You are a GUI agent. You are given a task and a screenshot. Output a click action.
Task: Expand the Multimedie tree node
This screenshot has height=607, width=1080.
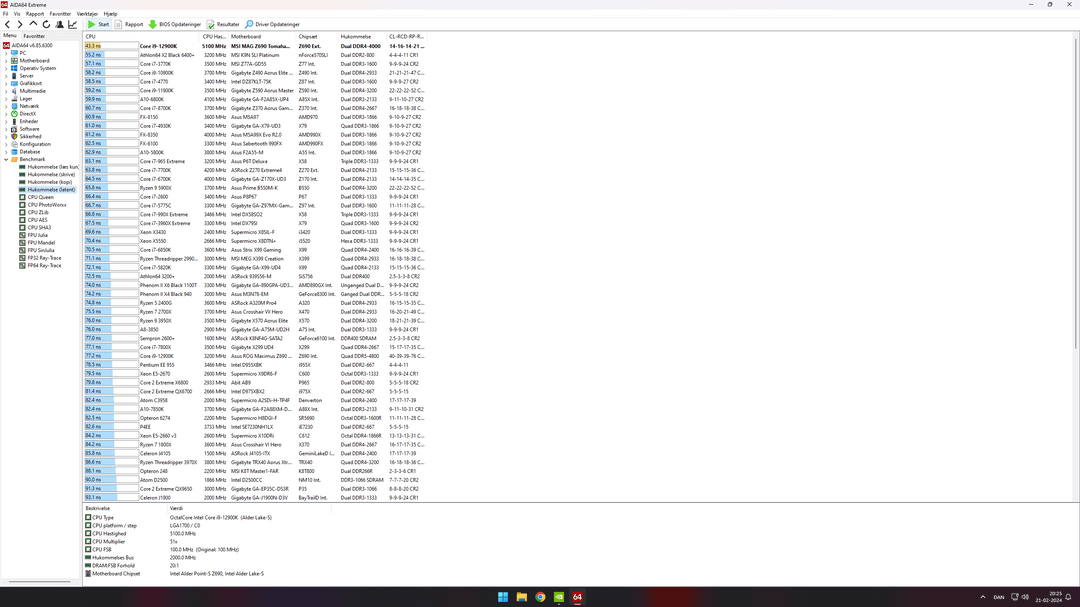pyautogui.click(x=6, y=91)
